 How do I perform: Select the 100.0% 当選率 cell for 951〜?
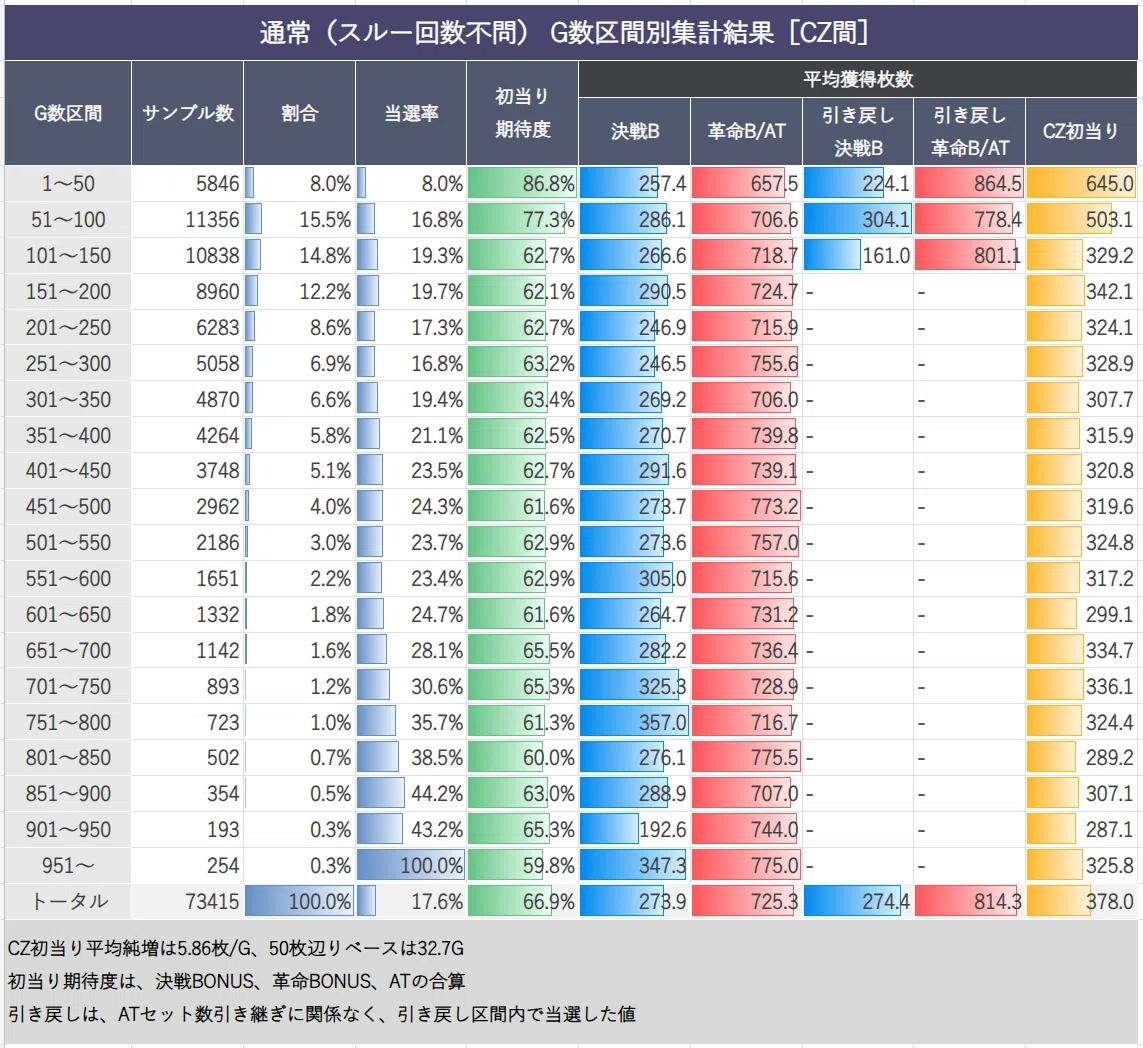point(411,866)
